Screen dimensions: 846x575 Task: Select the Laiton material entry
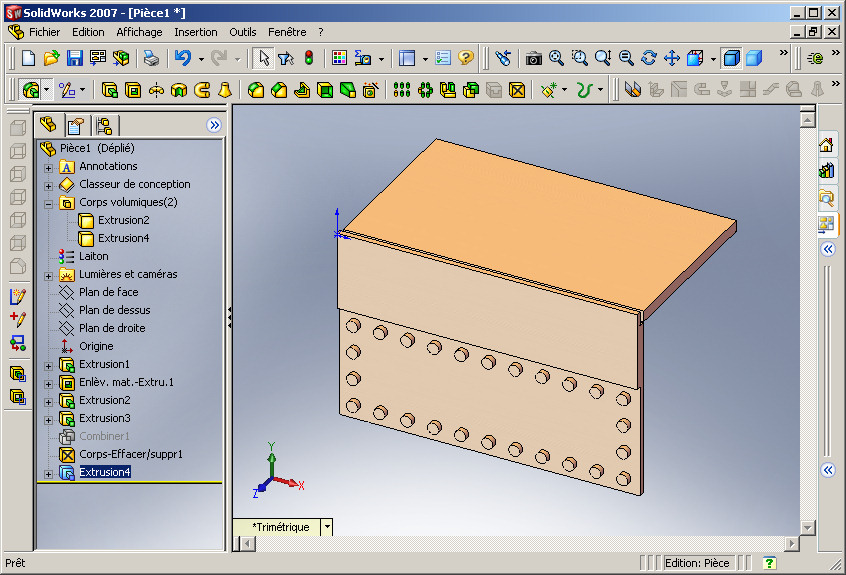[x=93, y=256]
